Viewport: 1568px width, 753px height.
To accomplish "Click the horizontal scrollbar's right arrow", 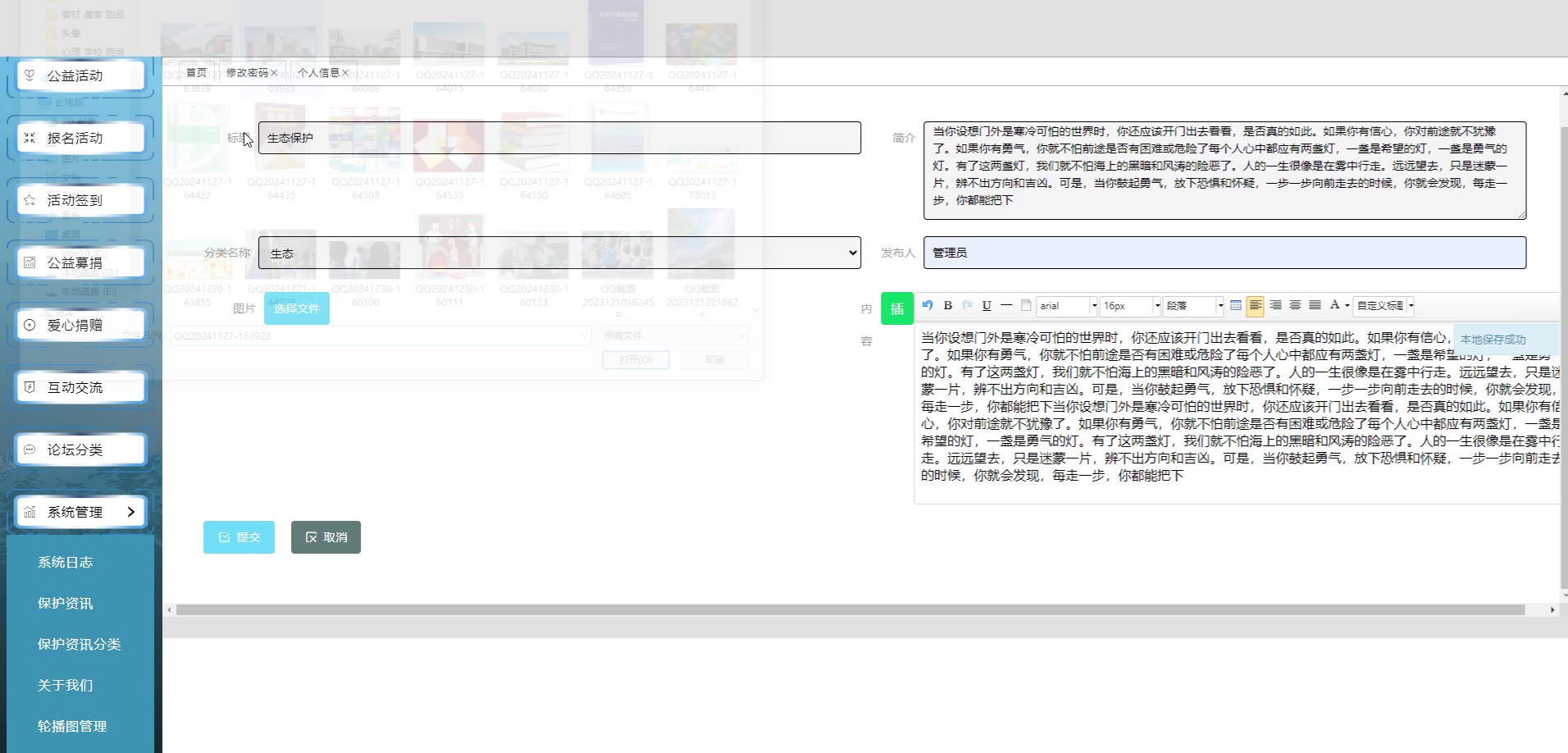I will tap(1552, 610).
